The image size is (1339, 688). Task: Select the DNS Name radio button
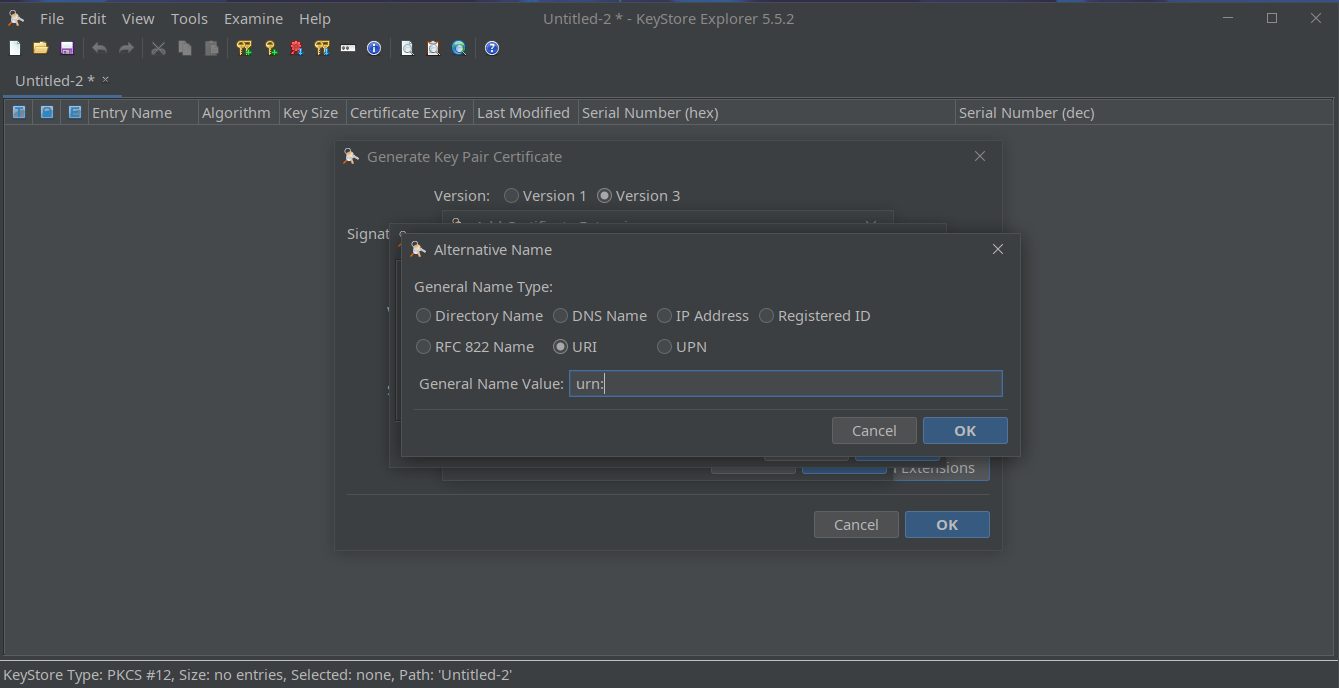click(x=561, y=316)
